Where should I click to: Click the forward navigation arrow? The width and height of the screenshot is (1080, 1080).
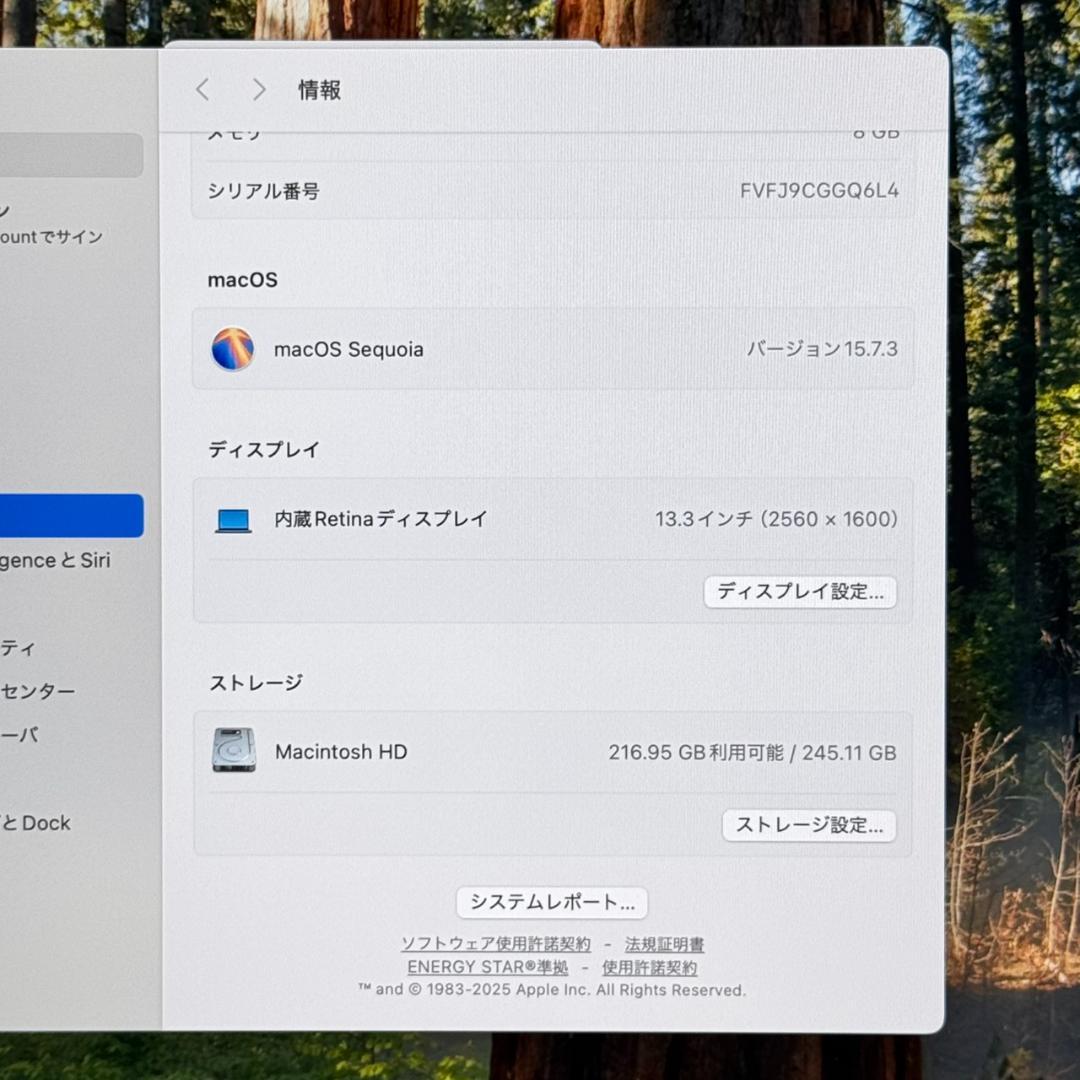point(258,90)
